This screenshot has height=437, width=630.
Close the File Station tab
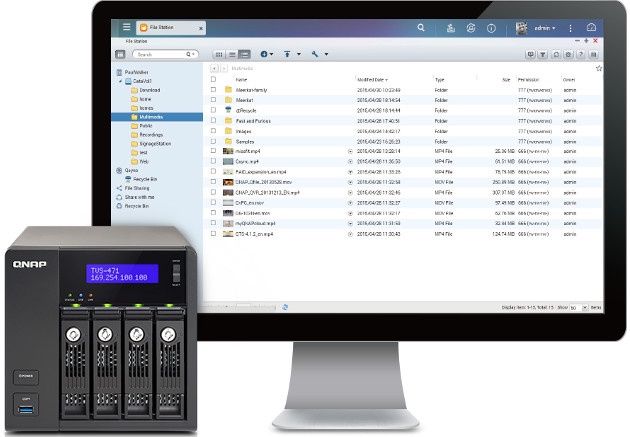pyautogui.click(x=200, y=28)
